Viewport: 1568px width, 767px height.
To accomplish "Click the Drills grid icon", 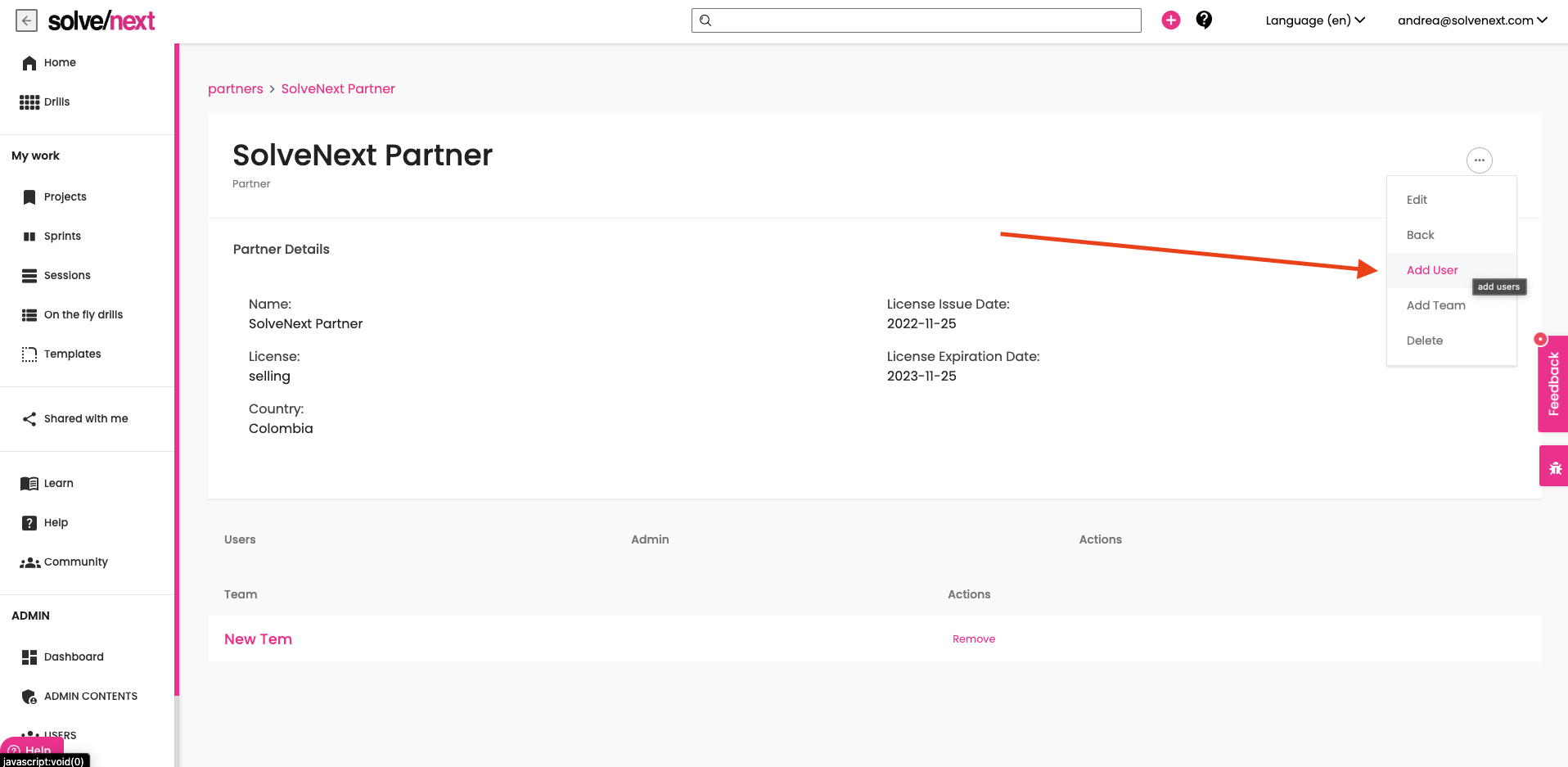I will (x=29, y=102).
